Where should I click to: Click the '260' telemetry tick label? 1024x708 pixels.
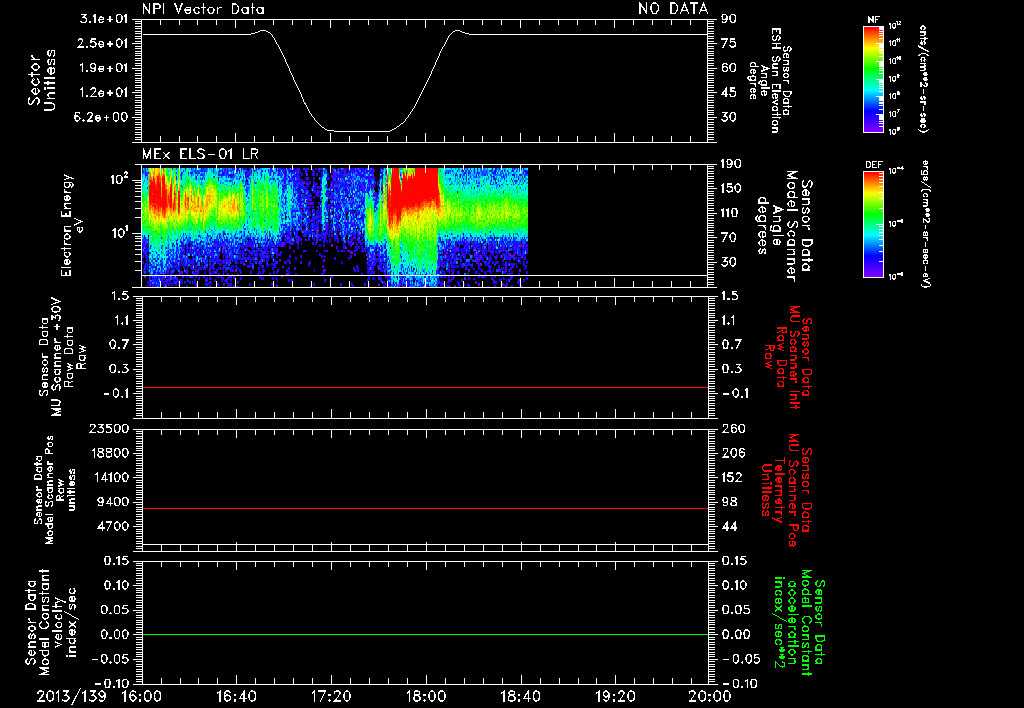click(733, 428)
